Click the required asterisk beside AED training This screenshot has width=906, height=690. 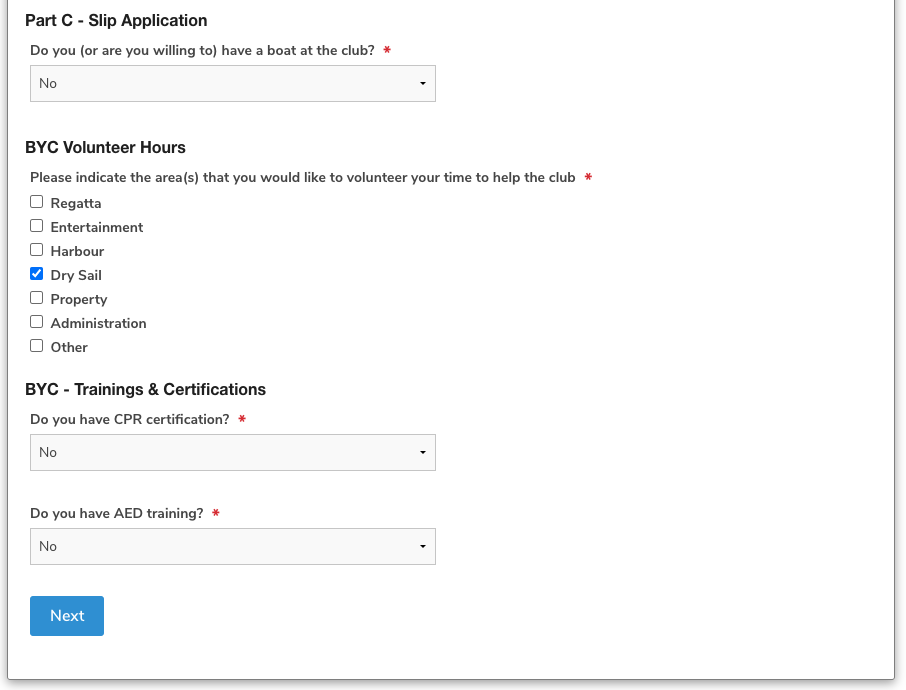point(216,514)
